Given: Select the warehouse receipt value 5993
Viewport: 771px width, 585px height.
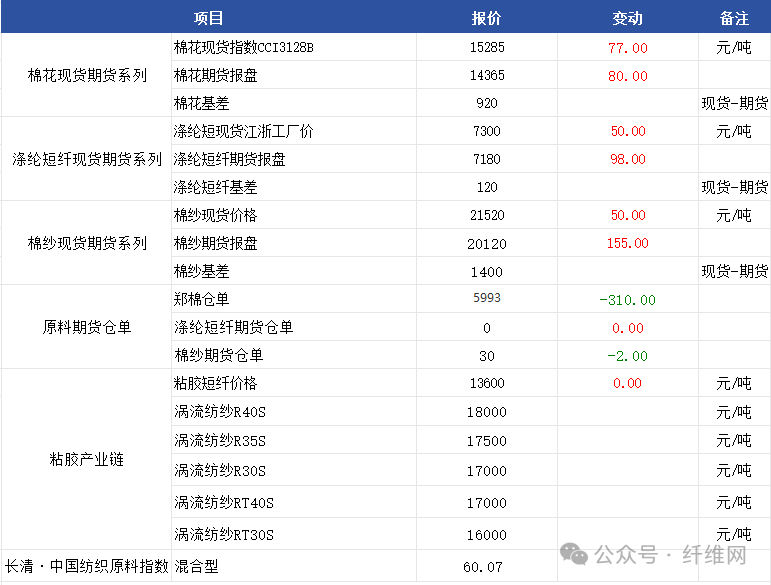Looking at the screenshot, I should pyautogui.click(x=487, y=297).
